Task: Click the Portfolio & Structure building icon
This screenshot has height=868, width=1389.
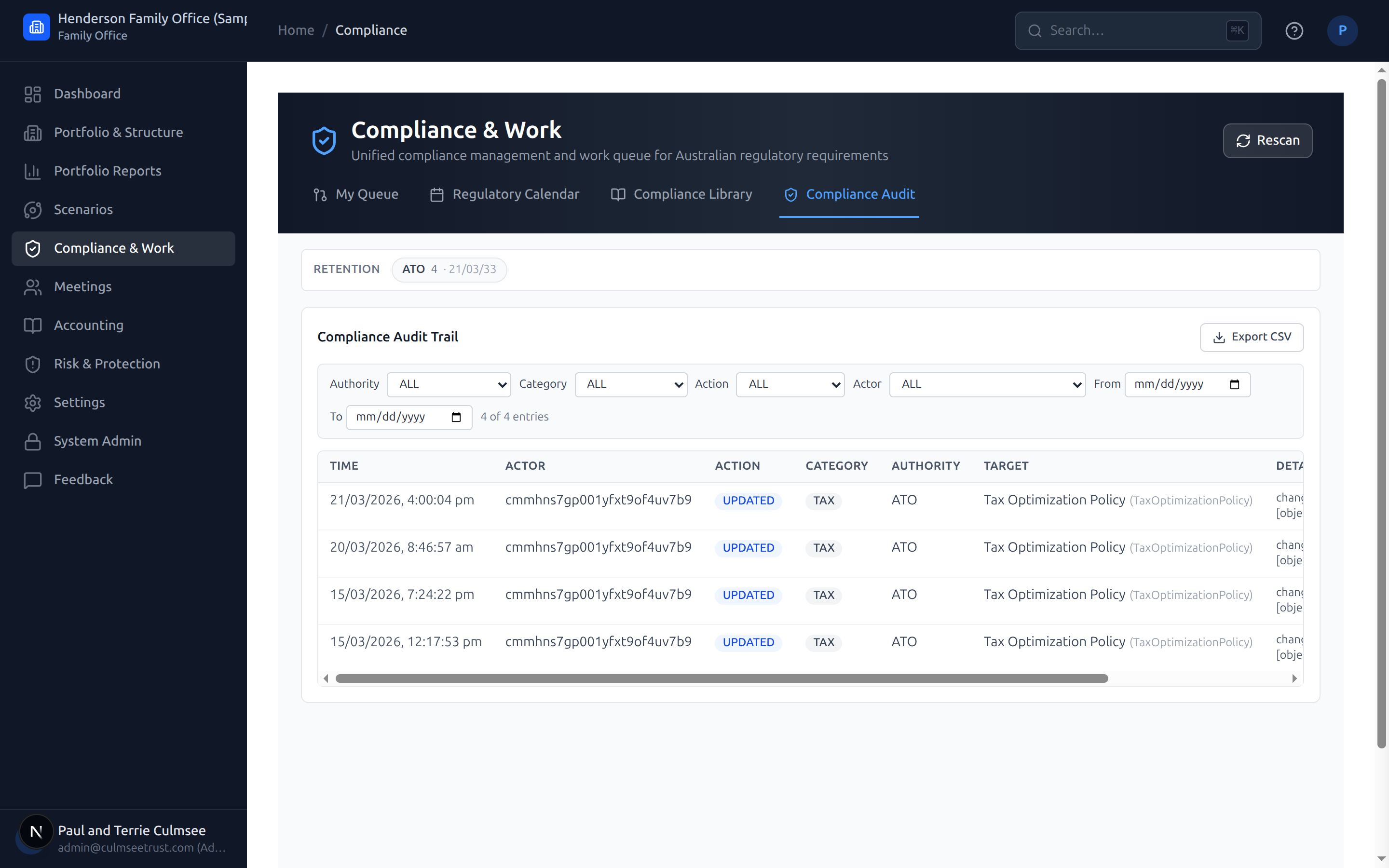Action: click(x=33, y=133)
